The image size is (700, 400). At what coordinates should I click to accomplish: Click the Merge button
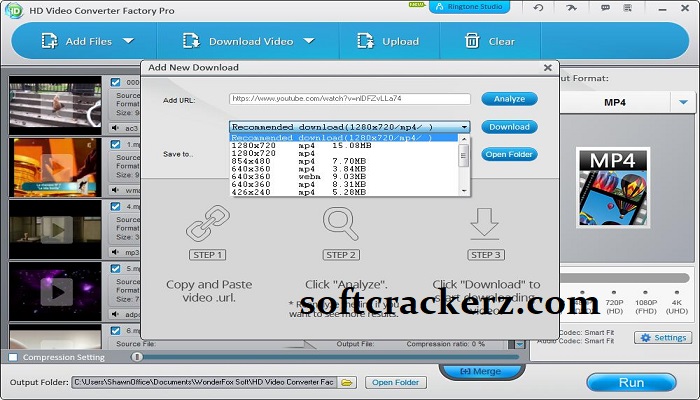480,371
